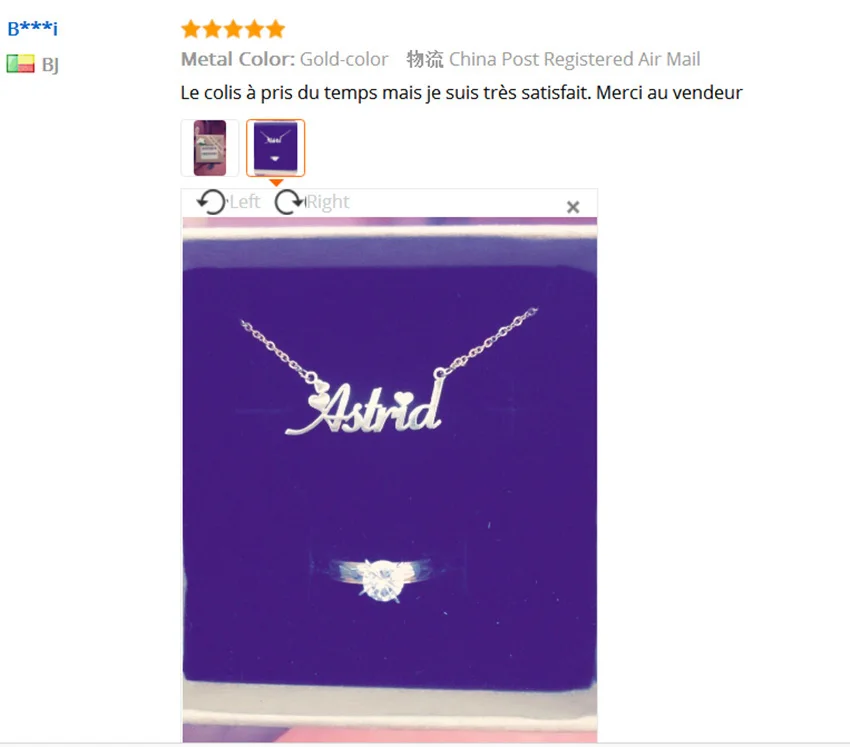Select the highlighted purple box thumbnail

click(275, 148)
